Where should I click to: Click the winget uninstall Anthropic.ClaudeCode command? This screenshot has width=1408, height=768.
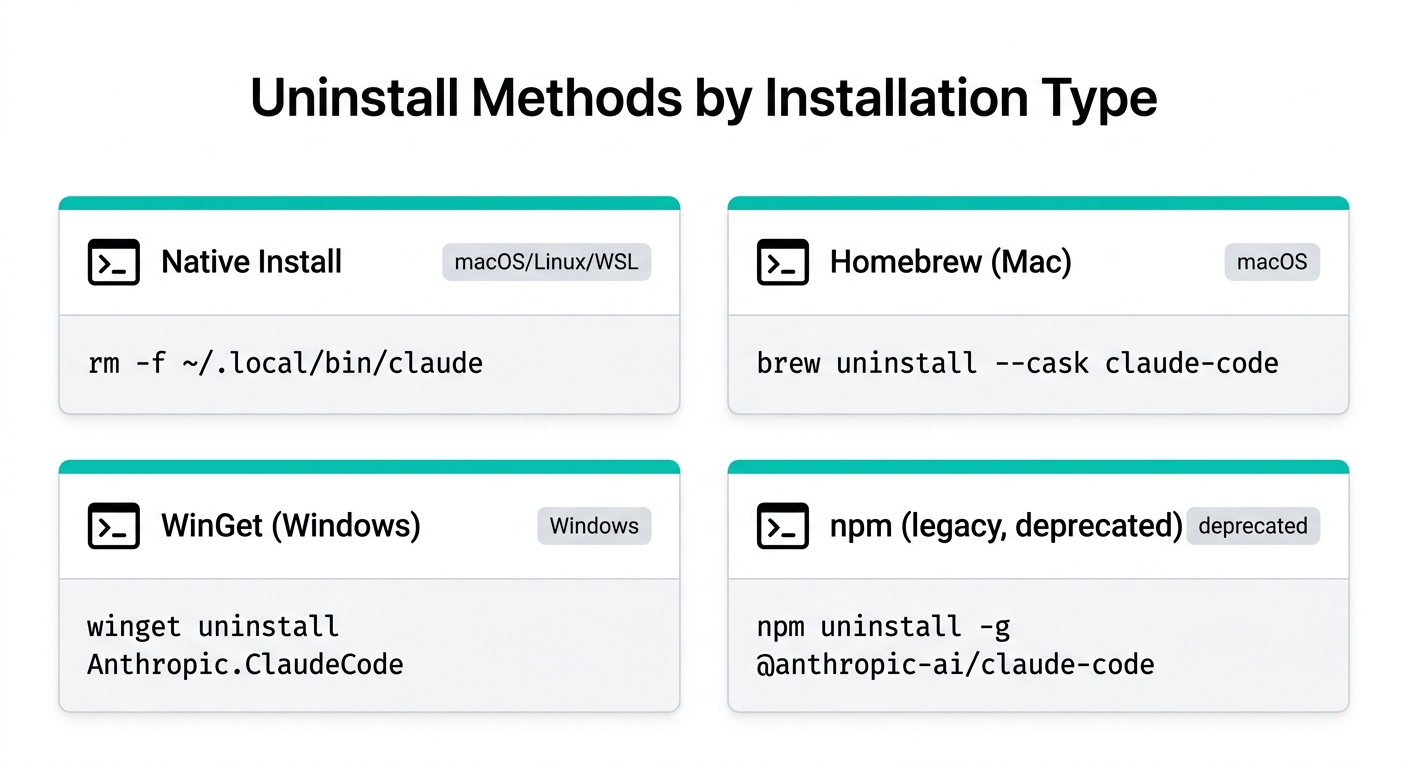(x=245, y=645)
